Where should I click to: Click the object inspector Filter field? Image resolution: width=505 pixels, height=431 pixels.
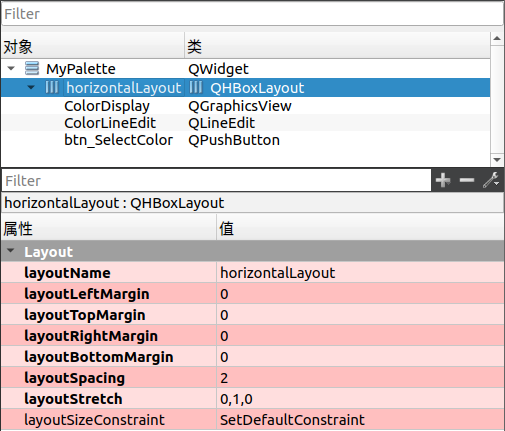click(252, 14)
